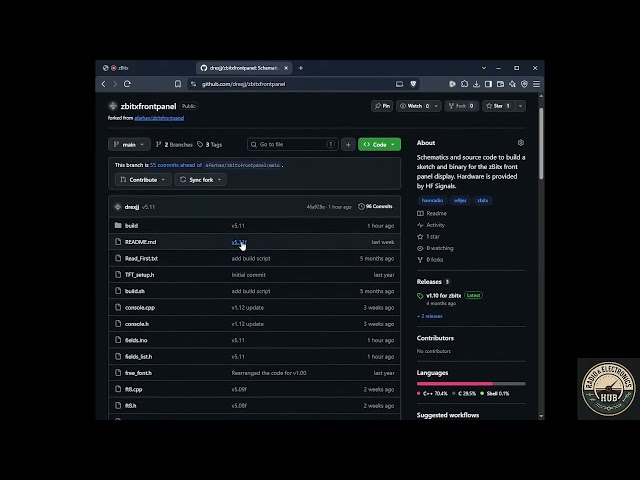Open the 2 Branches link
Screen dimensions: 640x480
[x=174, y=144]
